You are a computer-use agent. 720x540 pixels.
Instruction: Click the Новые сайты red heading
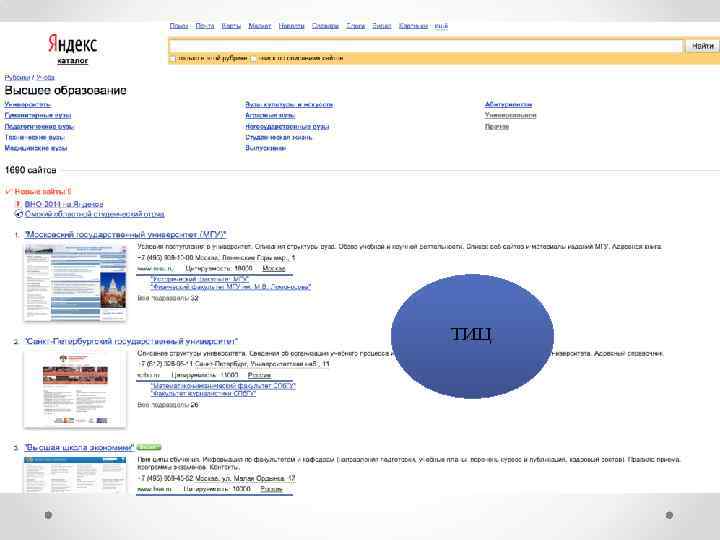[x=43, y=191]
